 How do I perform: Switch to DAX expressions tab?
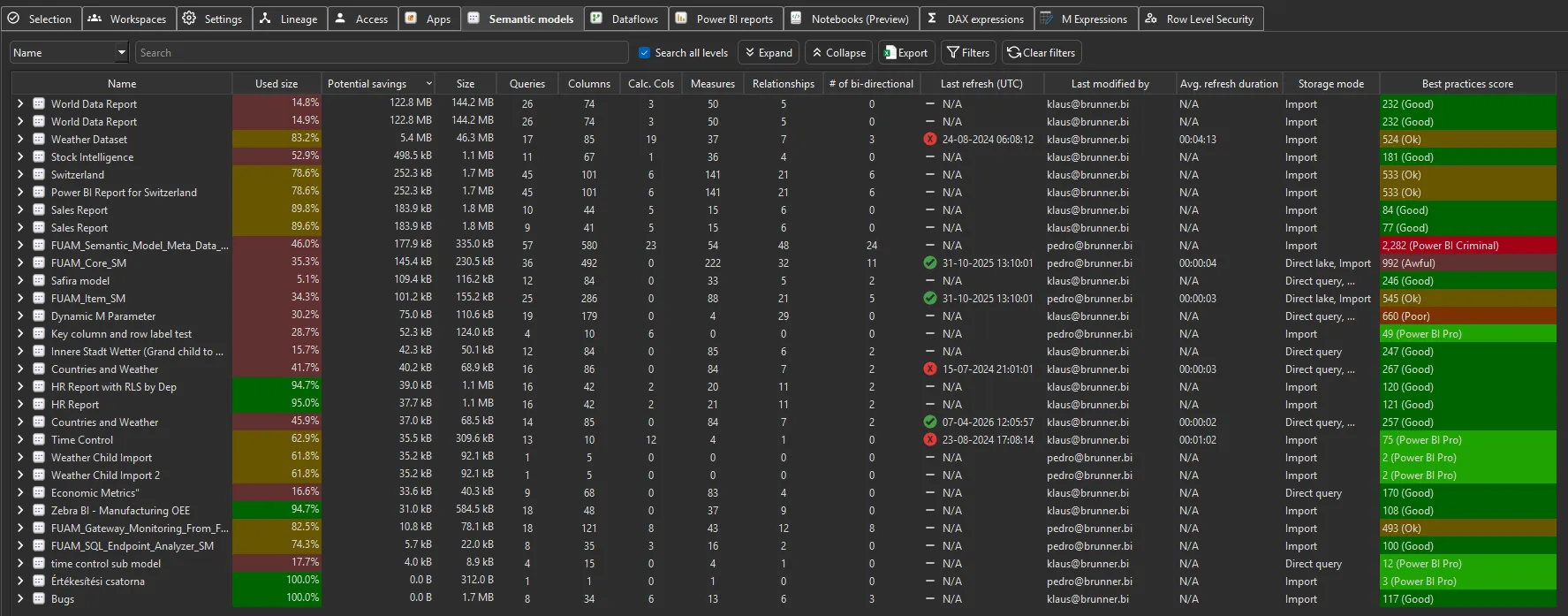coord(976,19)
